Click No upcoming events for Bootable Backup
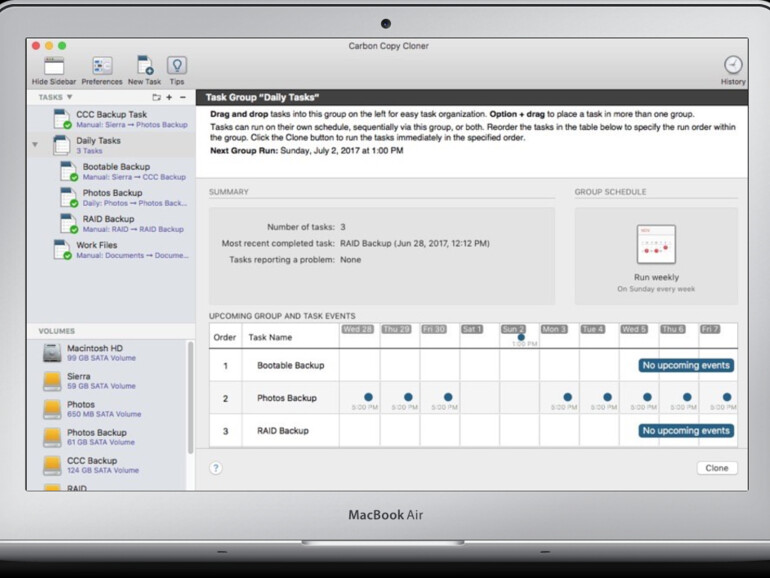Screen dimensions: 770x578 686,365
